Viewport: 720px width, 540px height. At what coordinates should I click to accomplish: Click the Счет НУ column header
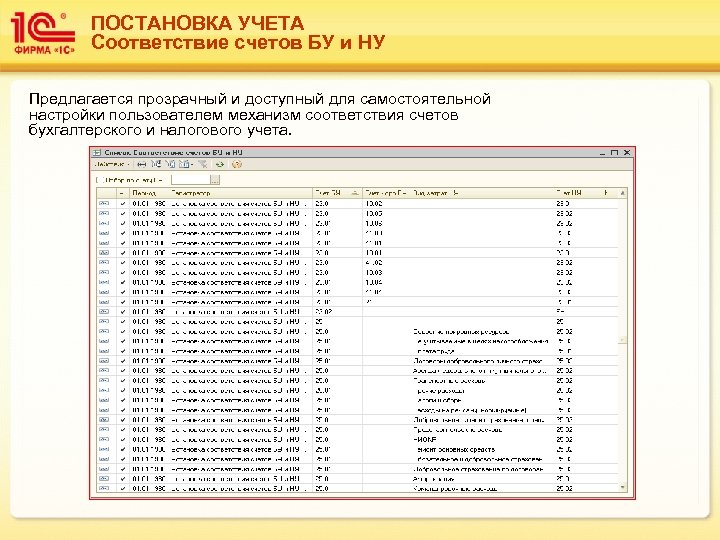pyautogui.click(x=577, y=193)
